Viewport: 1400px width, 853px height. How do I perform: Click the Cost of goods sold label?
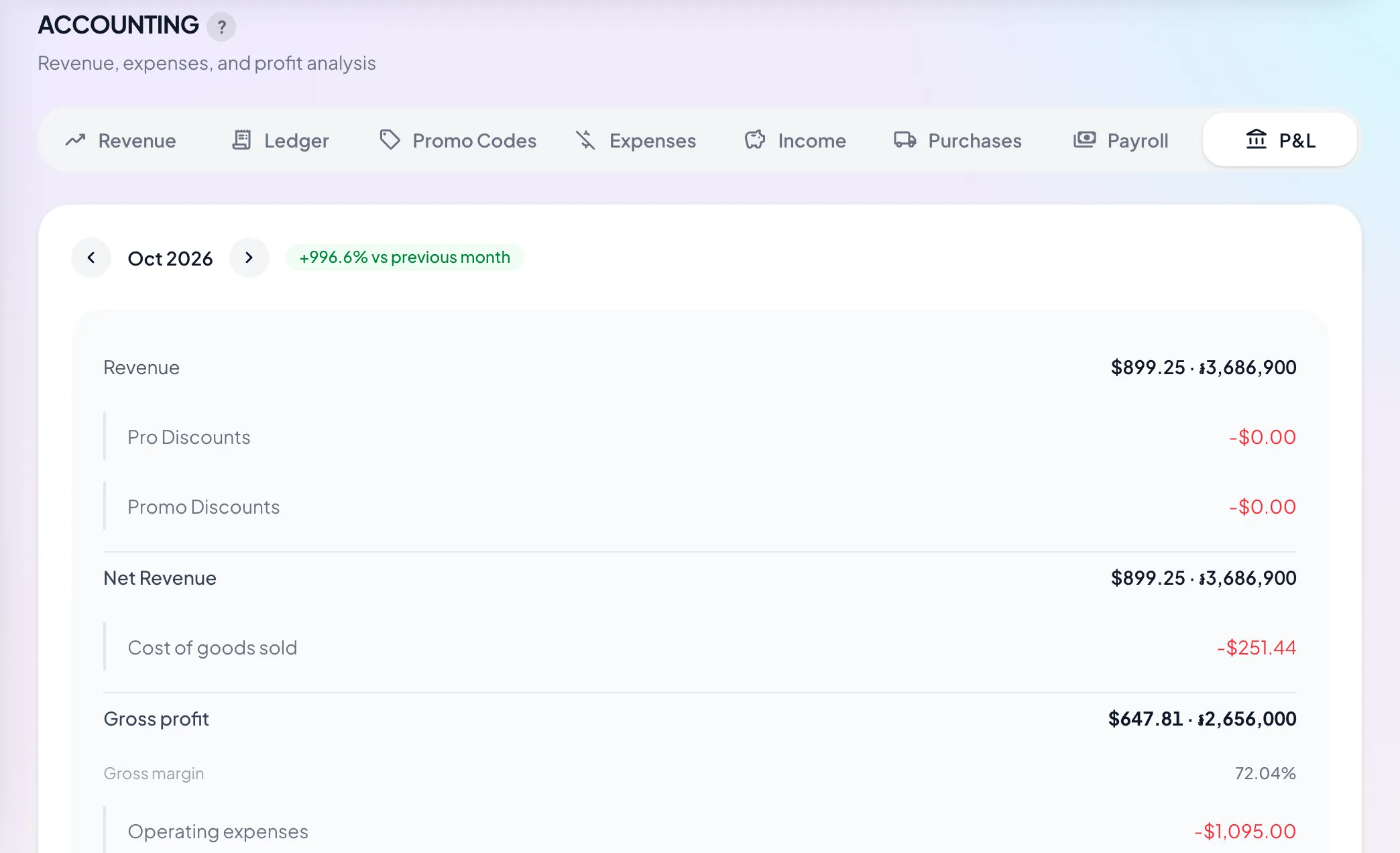pyautogui.click(x=213, y=648)
